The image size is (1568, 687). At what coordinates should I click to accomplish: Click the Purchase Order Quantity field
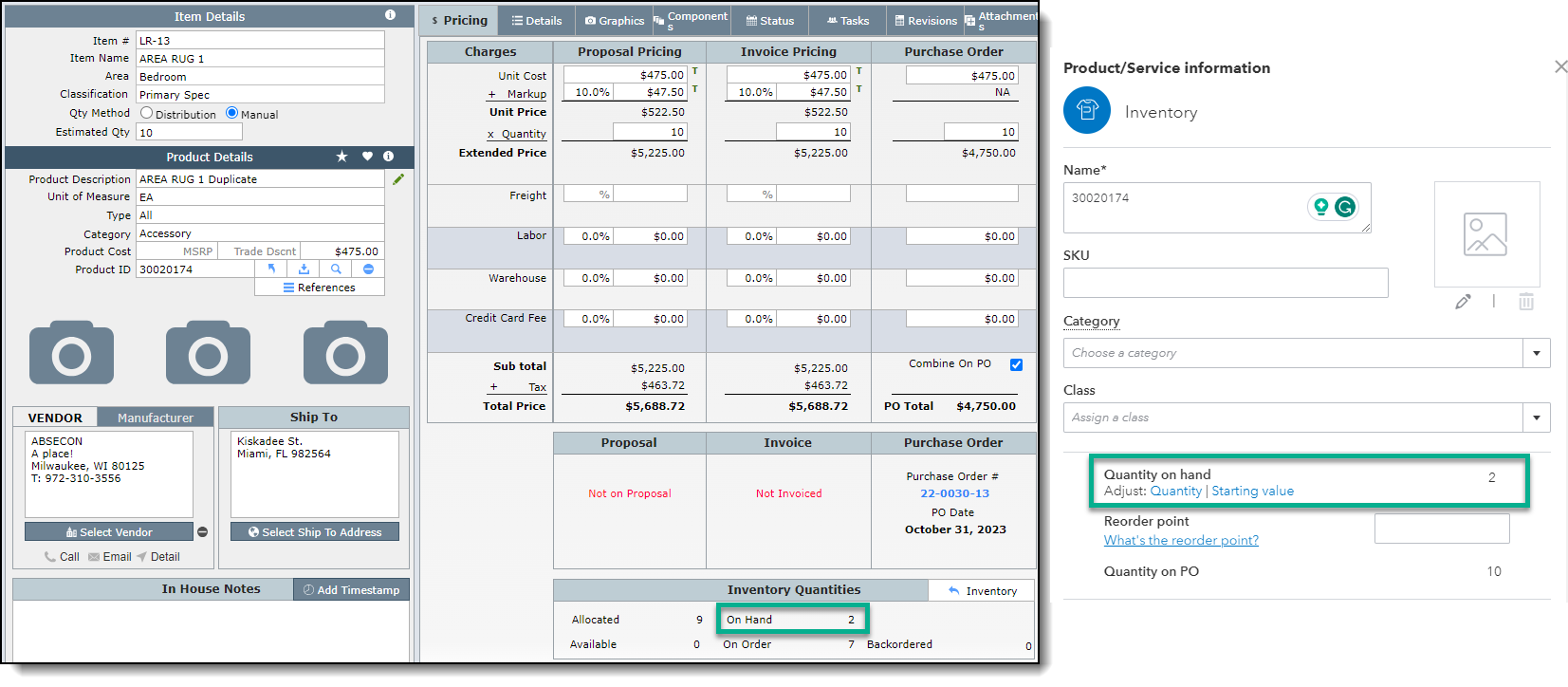pyautogui.click(x=981, y=132)
